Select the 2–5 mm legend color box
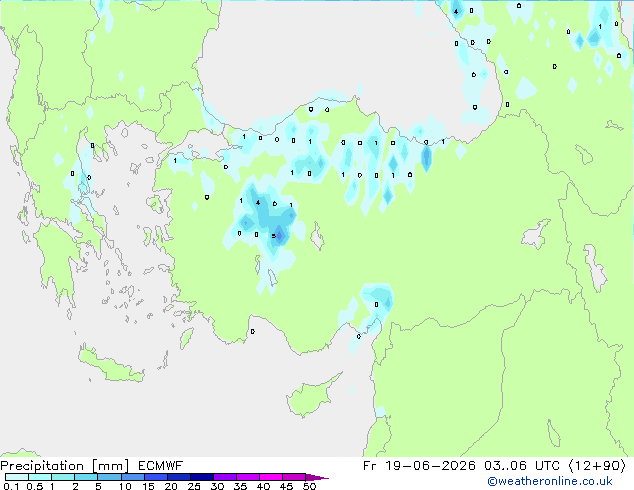Image resolution: width=634 pixels, height=490 pixels. coord(86,477)
